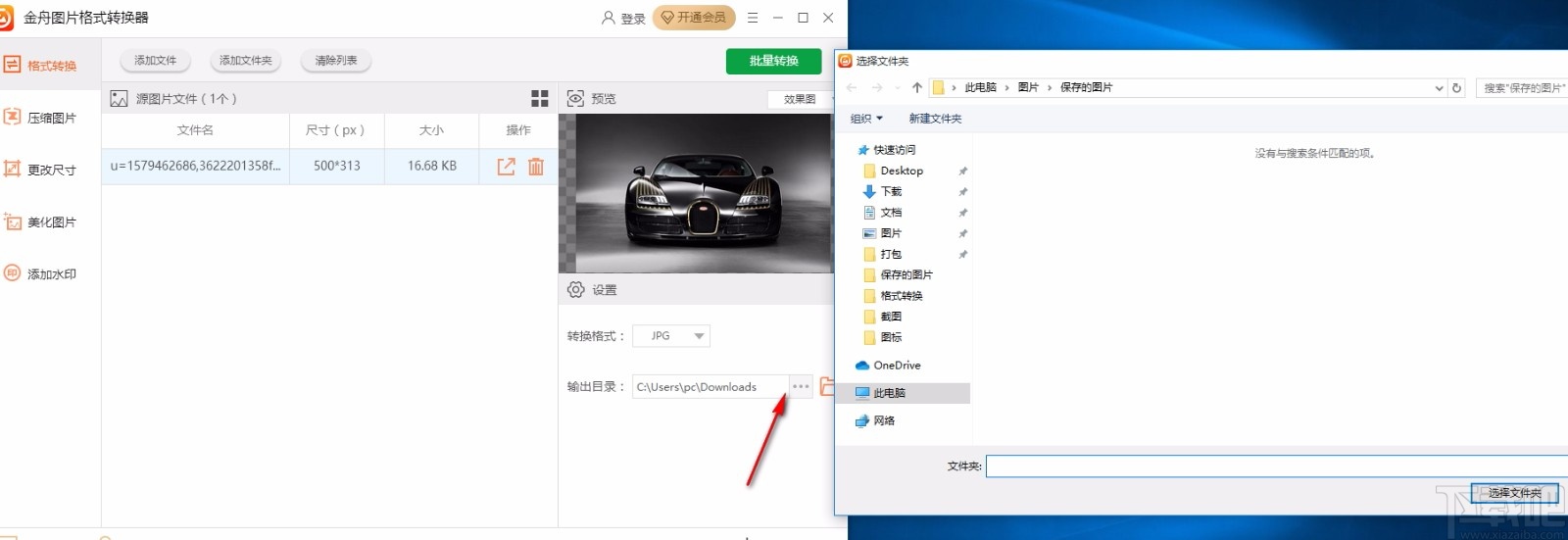Switch file list to grid view icon
Viewport: 1568px width, 540px height.
click(540, 99)
